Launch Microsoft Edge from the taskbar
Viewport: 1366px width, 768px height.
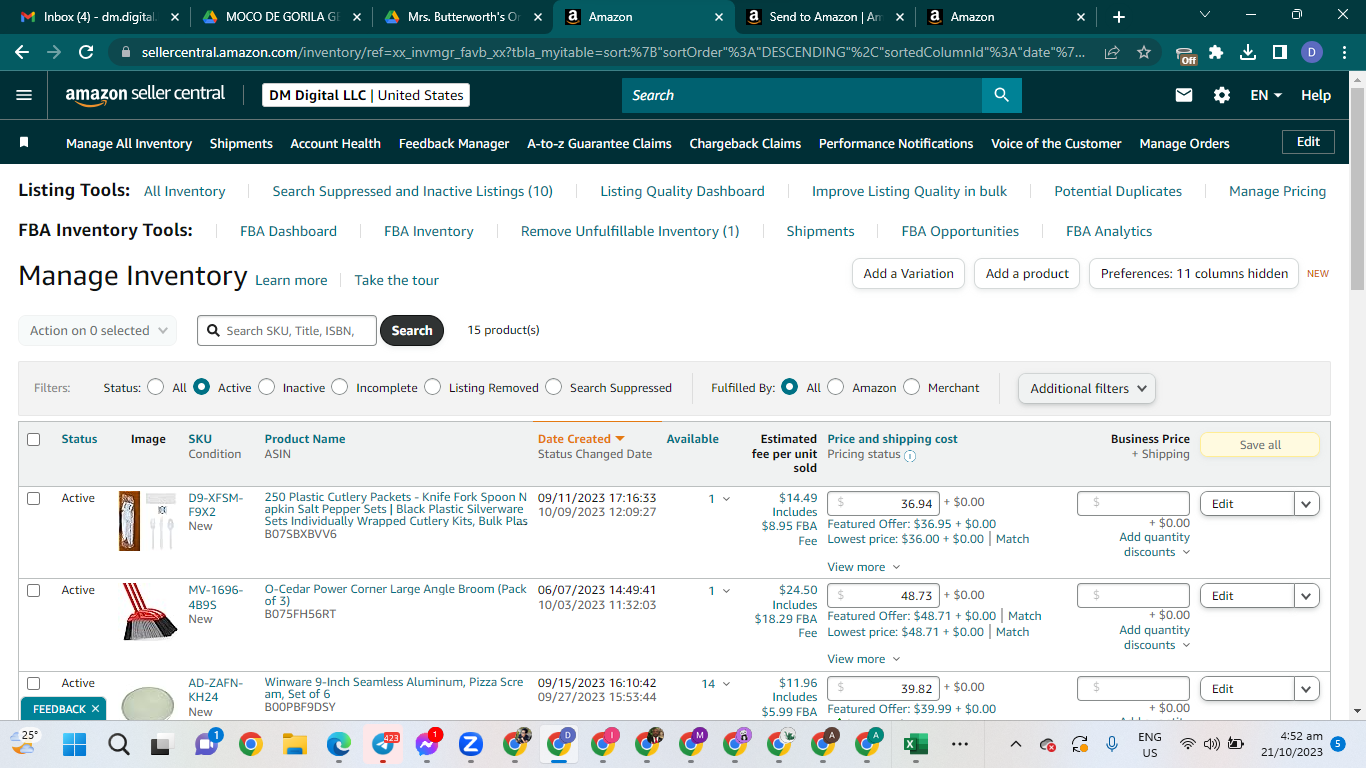tap(339, 744)
